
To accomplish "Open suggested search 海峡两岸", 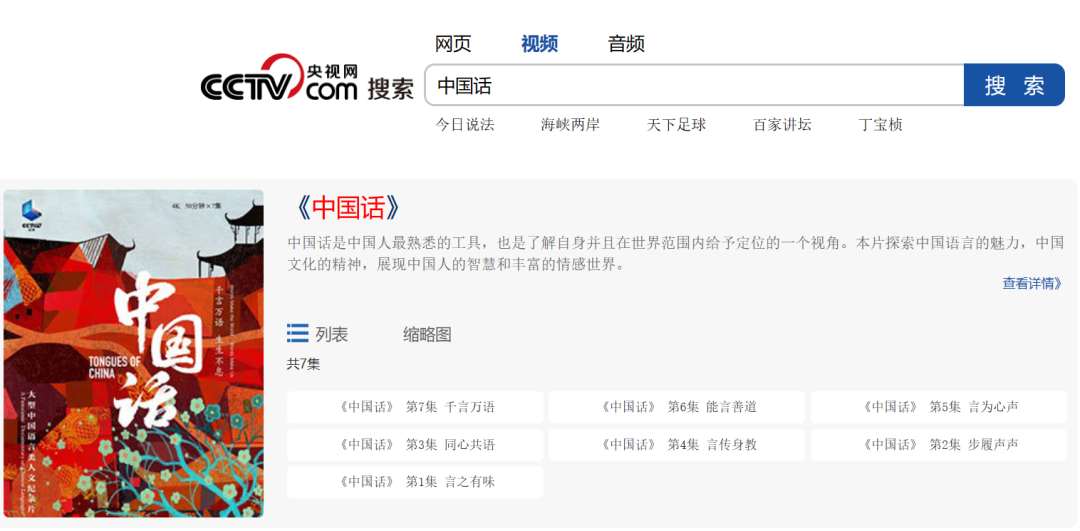I will 570,125.
